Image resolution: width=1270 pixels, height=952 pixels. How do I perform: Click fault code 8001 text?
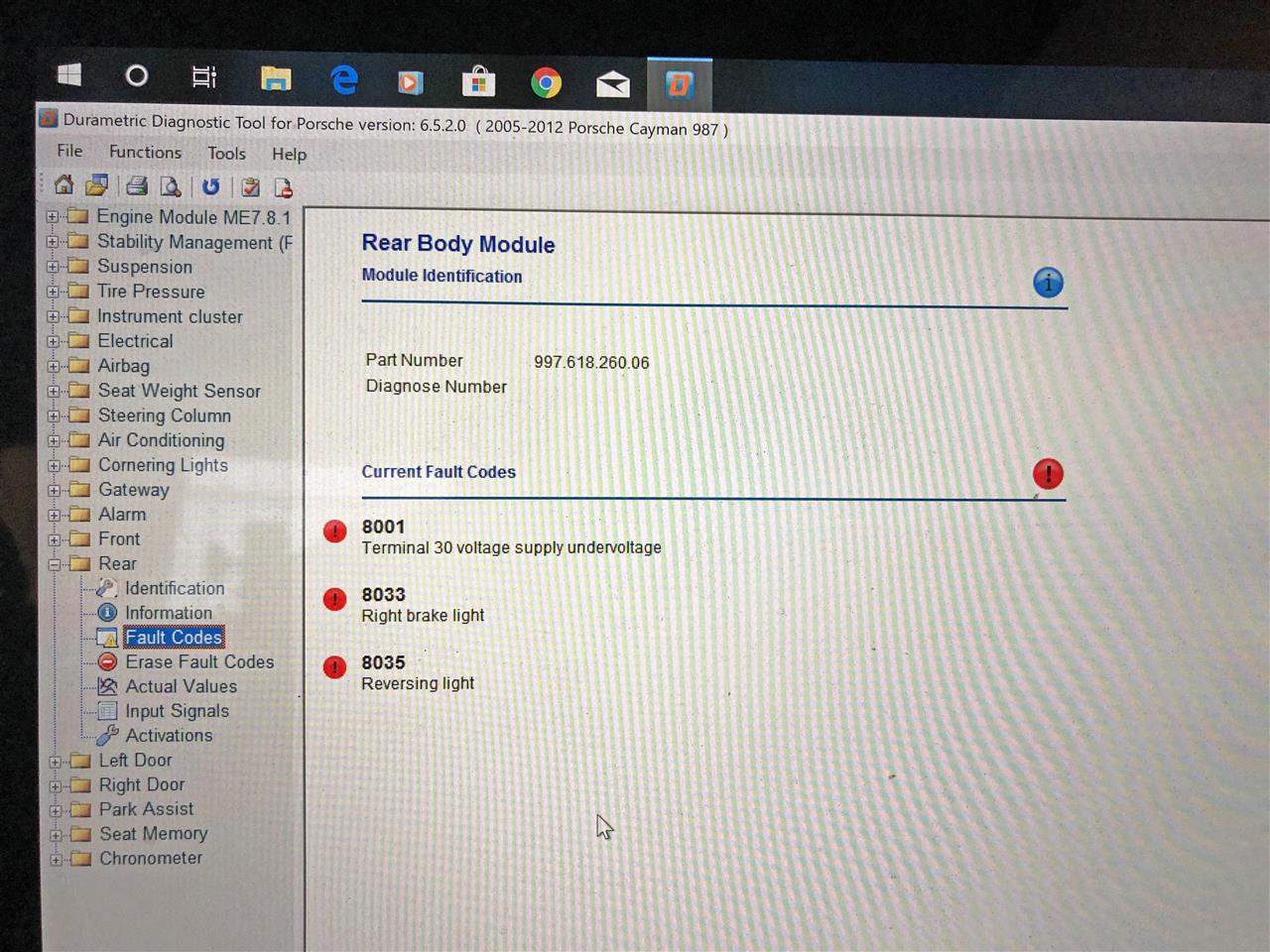point(383,527)
